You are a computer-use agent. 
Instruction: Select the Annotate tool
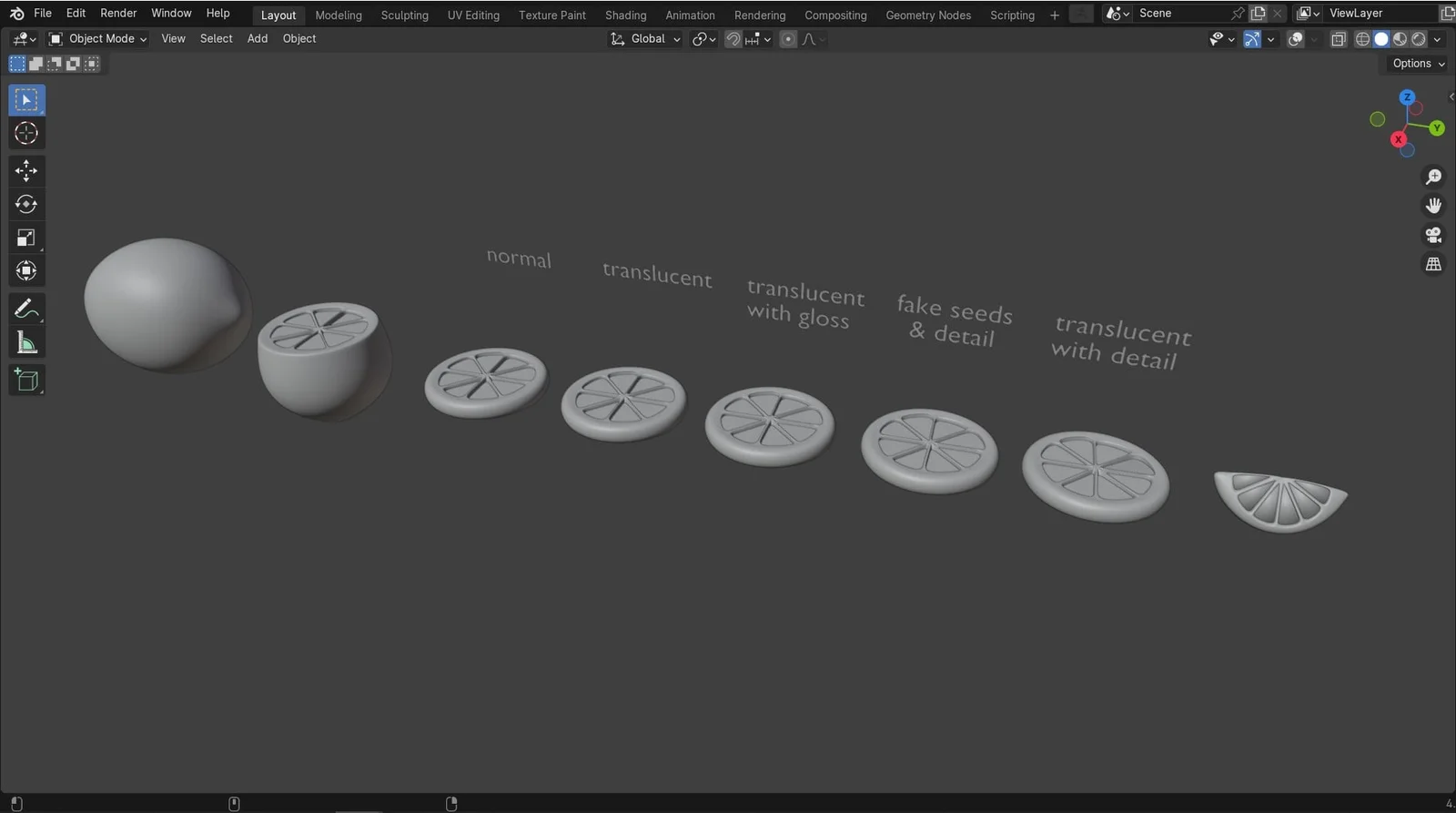(x=26, y=310)
